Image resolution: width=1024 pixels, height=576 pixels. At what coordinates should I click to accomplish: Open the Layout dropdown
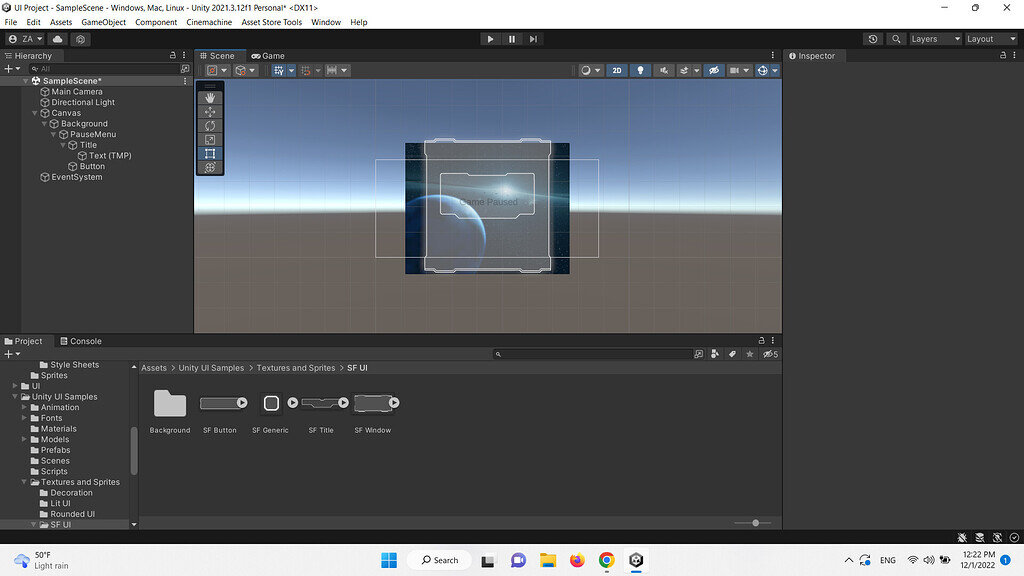[989, 38]
